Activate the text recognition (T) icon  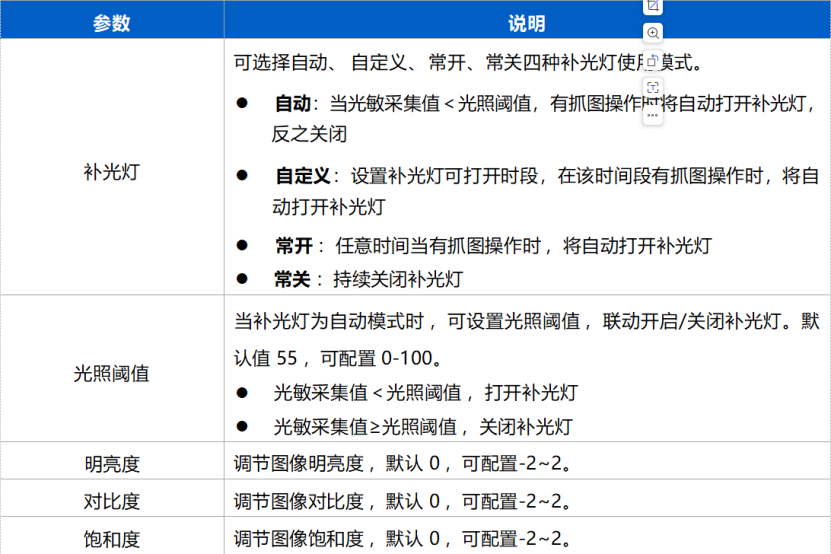[653, 87]
